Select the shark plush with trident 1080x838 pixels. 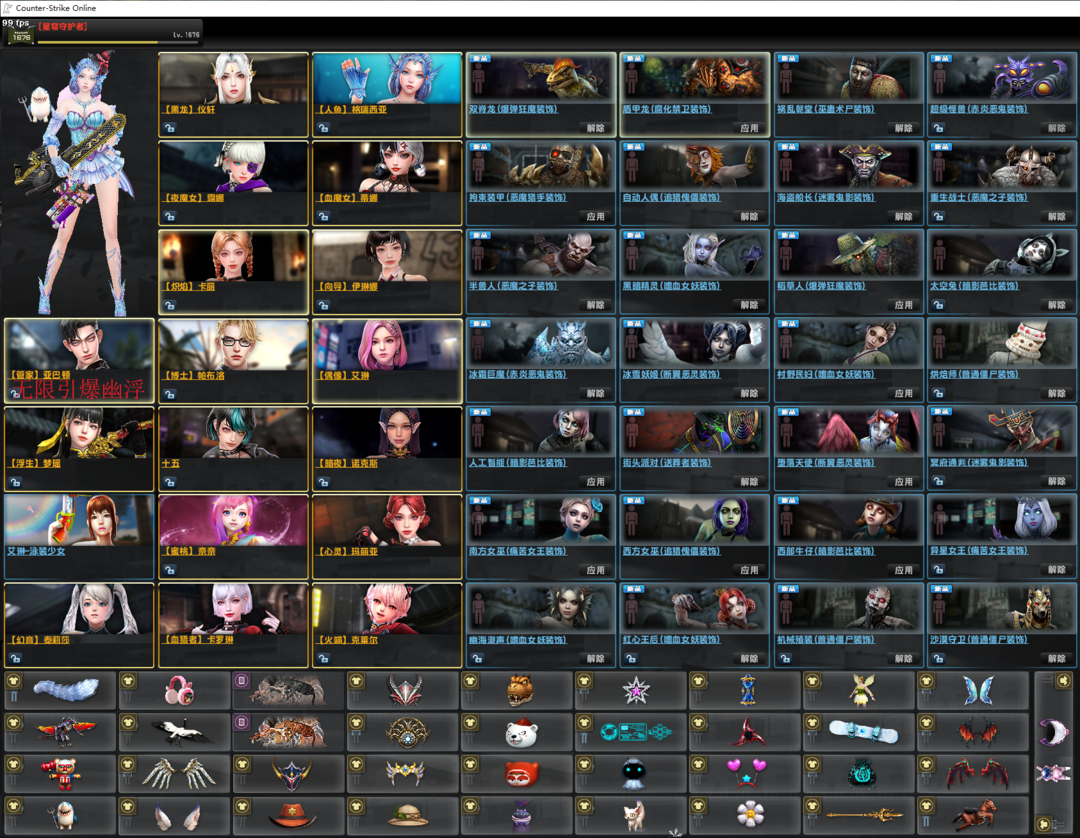[62, 815]
